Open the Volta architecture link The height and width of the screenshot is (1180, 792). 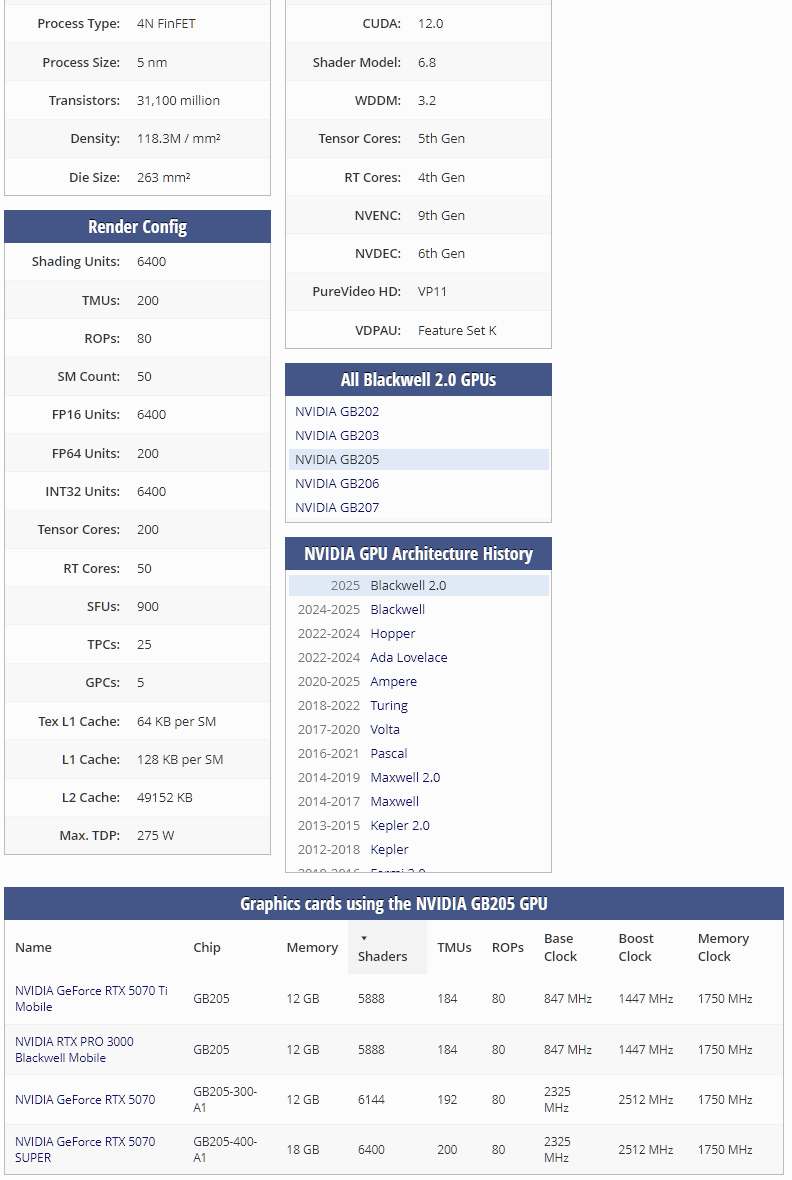[385, 730]
